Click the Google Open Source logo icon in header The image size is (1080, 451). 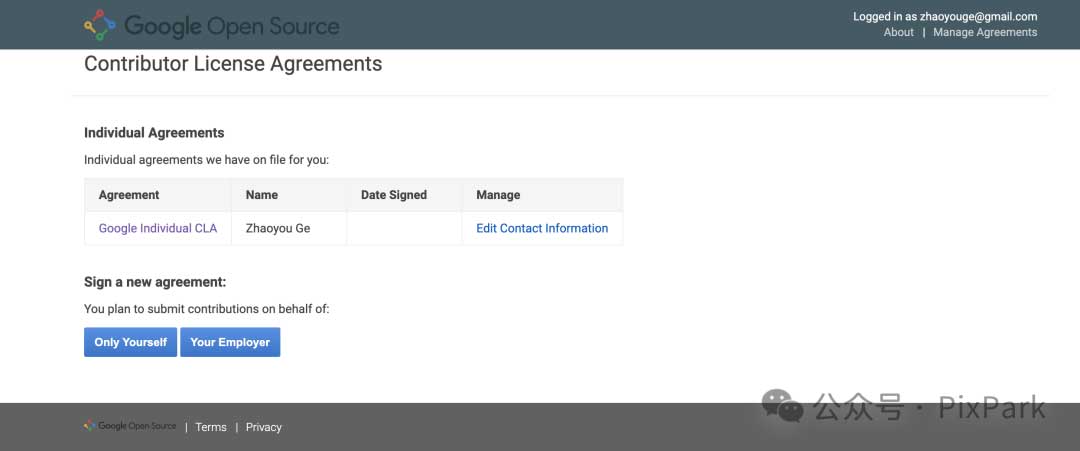100,25
